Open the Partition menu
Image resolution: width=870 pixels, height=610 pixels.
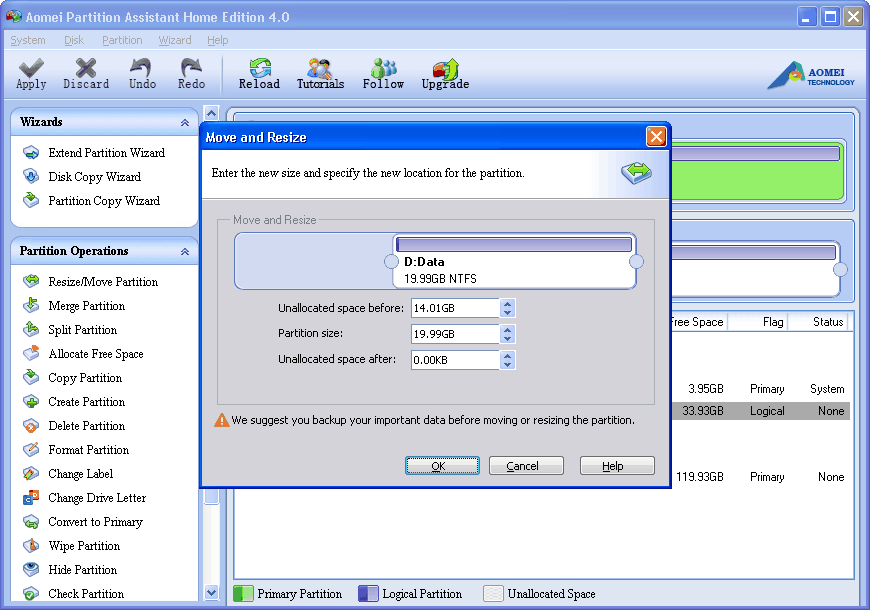tap(122, 40)
